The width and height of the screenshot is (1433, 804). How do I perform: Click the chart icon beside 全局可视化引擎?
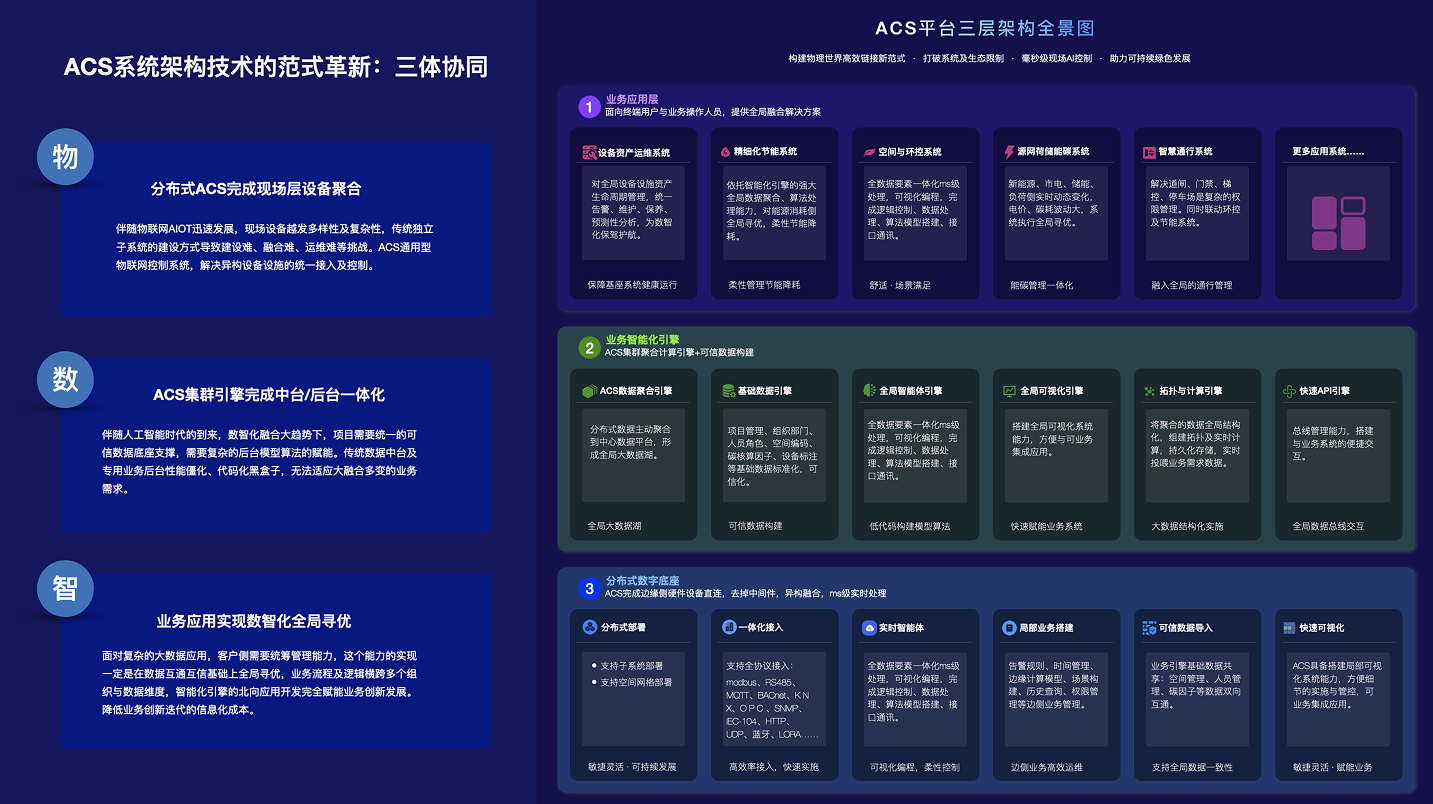point(1010,391)
